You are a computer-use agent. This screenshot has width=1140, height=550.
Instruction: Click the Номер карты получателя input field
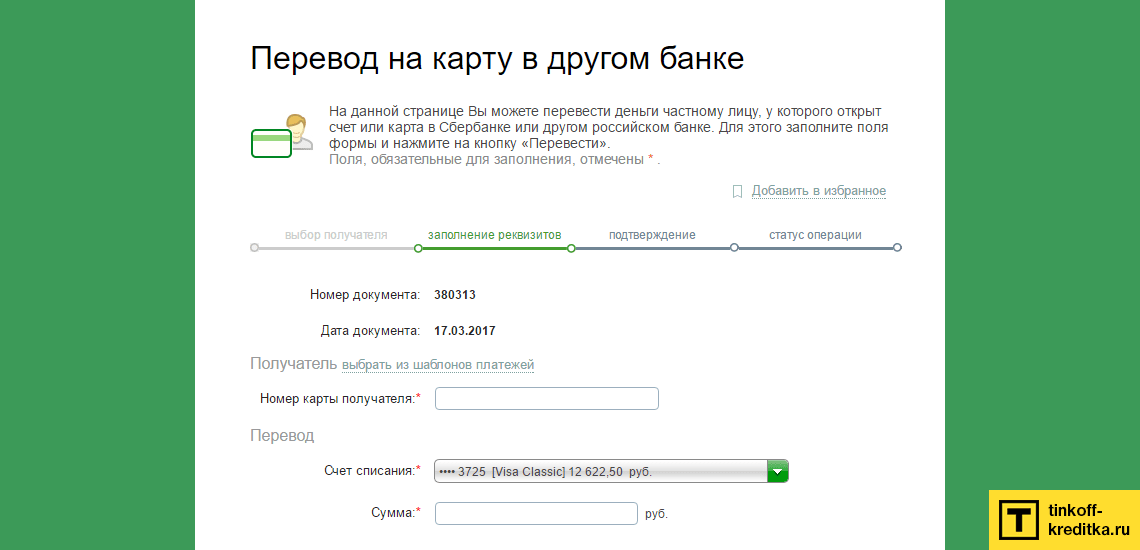[547, 399]
